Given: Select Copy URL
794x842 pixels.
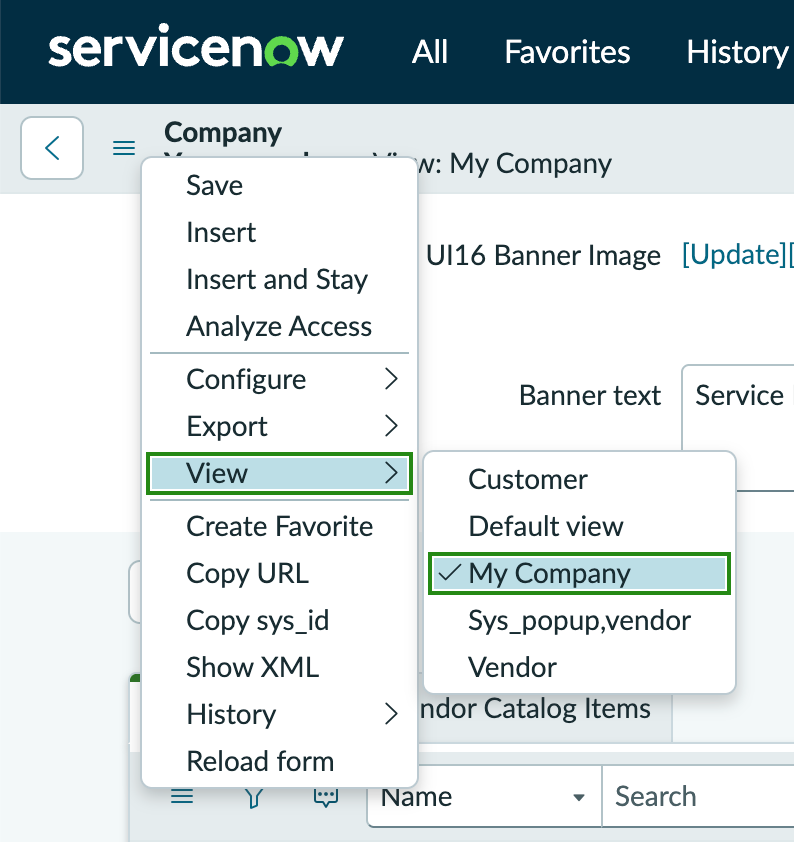Looking at the screenshot, I should point(279,574).
